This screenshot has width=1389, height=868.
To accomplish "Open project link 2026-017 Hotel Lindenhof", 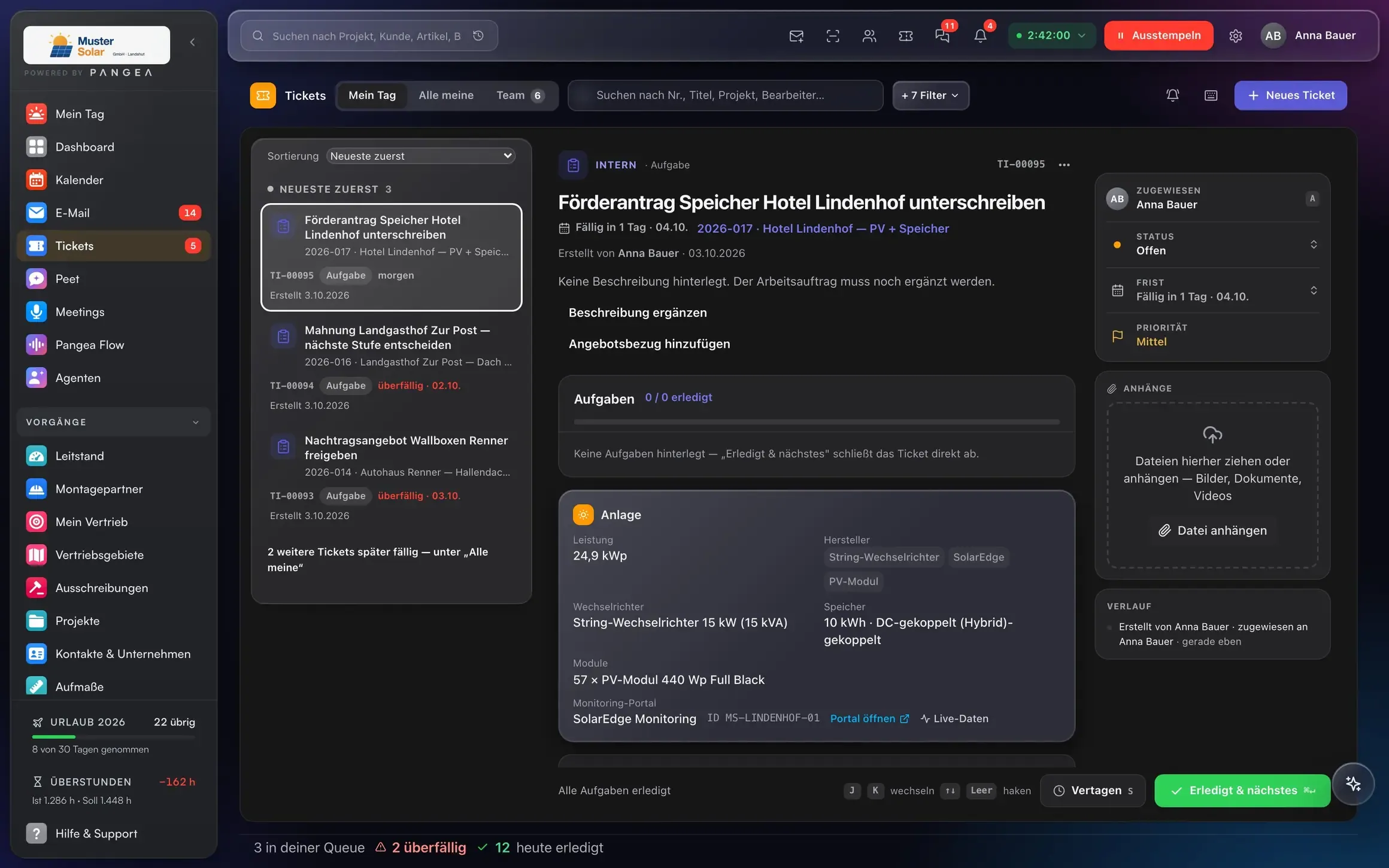I will point(823,228).
